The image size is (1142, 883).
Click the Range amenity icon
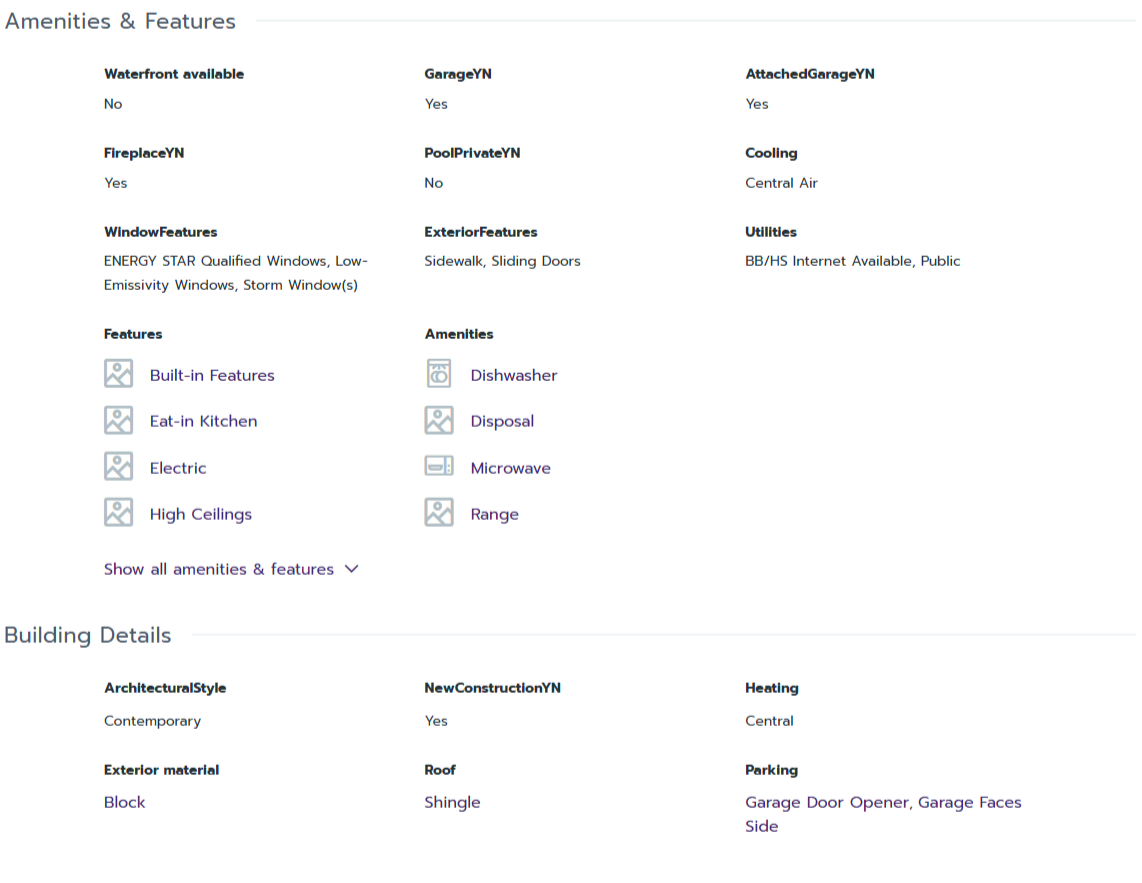439,513
